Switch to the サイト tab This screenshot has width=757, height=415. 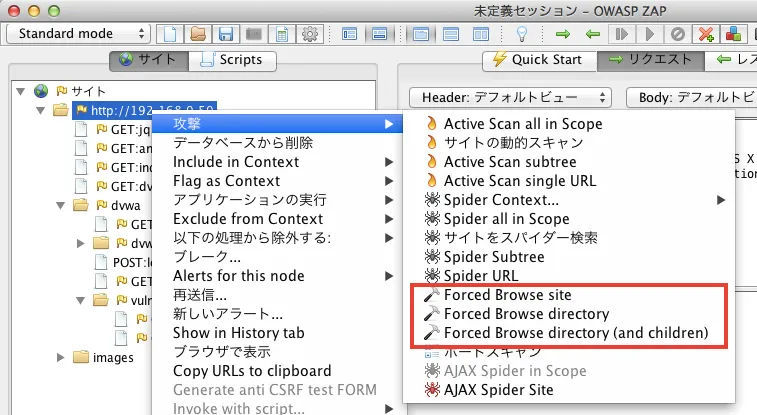coord(148,60)
